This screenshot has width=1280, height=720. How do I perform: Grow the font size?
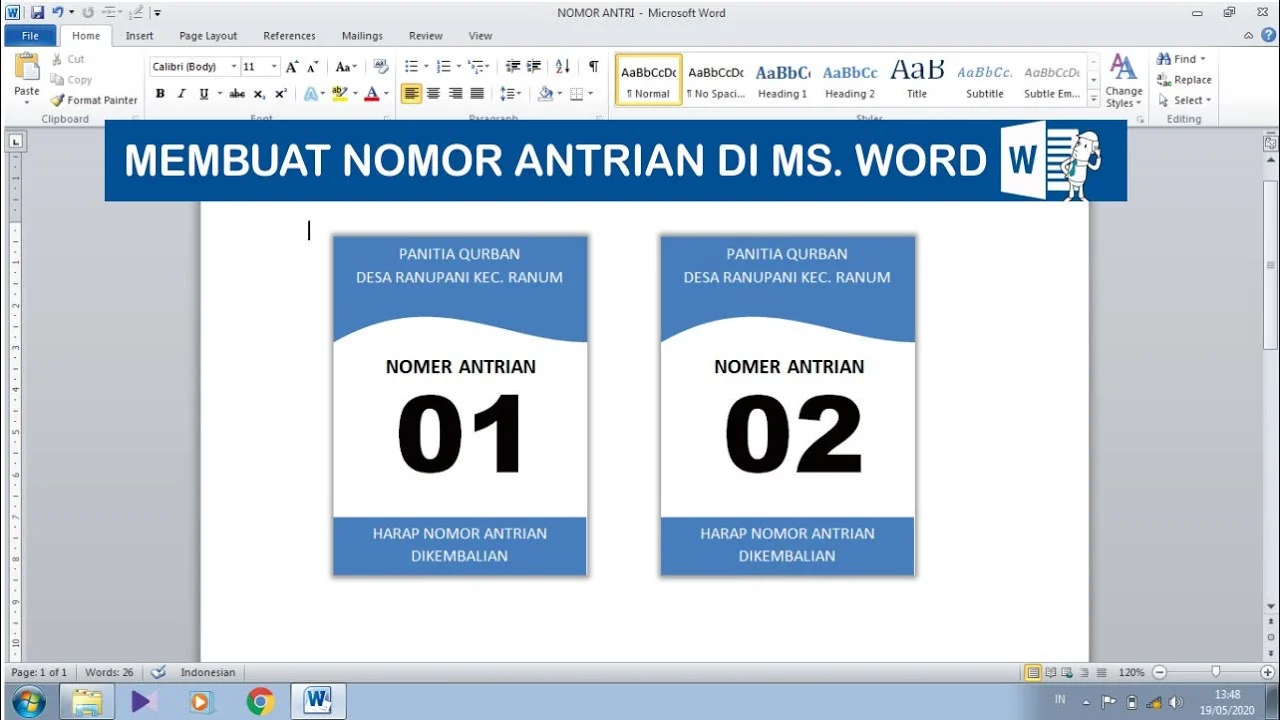pyautogui.click(x=292, y=67)
